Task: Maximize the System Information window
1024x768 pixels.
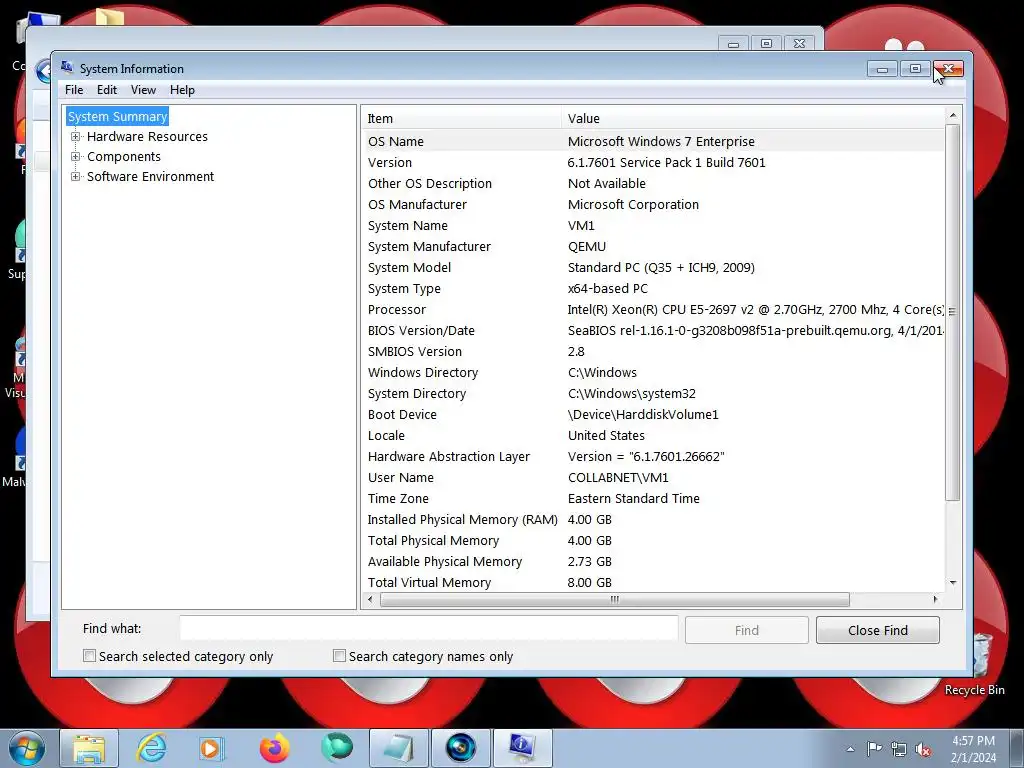Action: (x=915, y=69)
